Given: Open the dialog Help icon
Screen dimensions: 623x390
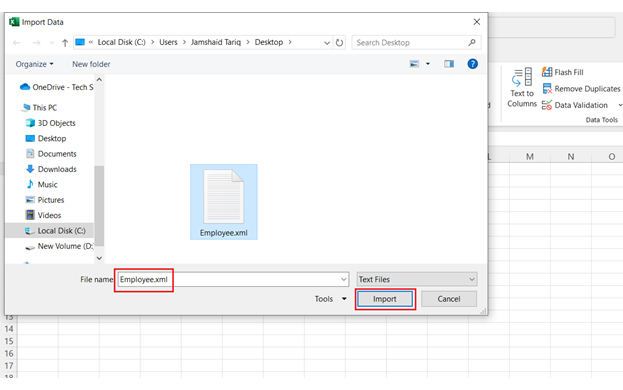Looking at the screenshot, I should [x=472, y=64].
